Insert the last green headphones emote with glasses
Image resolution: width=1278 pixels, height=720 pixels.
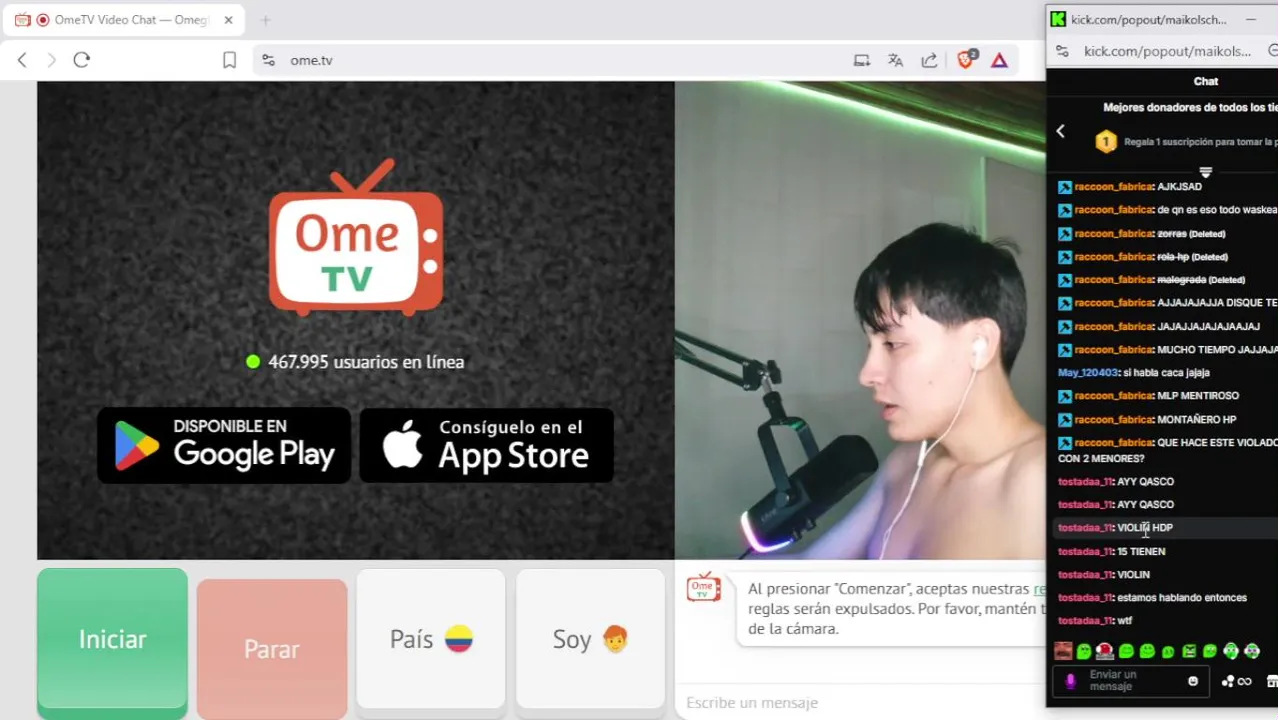click(1252, 651)
